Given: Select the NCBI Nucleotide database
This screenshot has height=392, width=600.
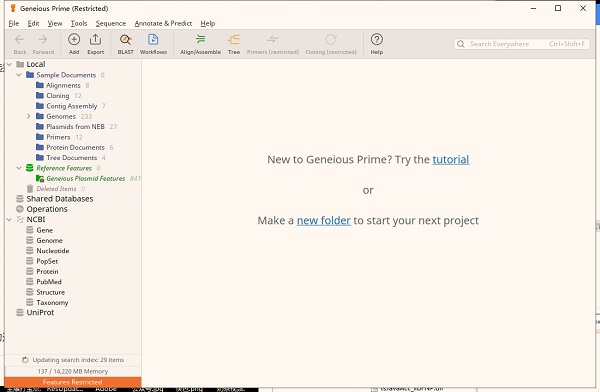Looking at the screenshot, I should 52,251.
